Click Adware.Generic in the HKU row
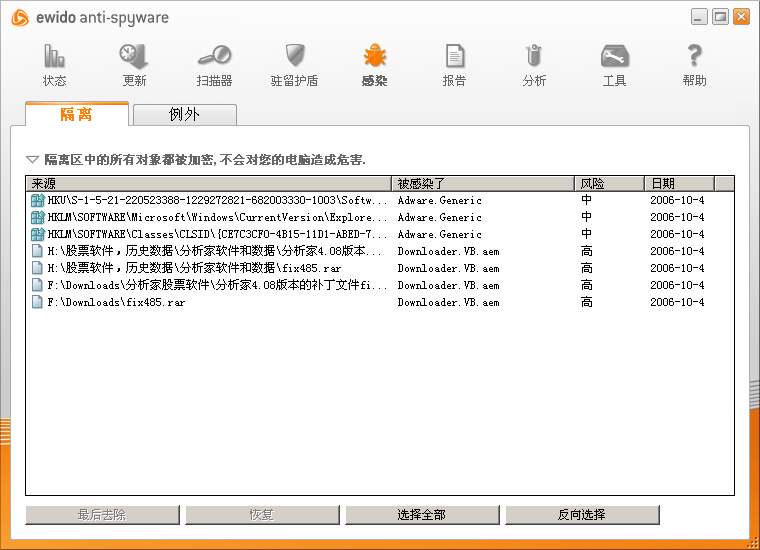The image size is (760, 550). point(440,200)
